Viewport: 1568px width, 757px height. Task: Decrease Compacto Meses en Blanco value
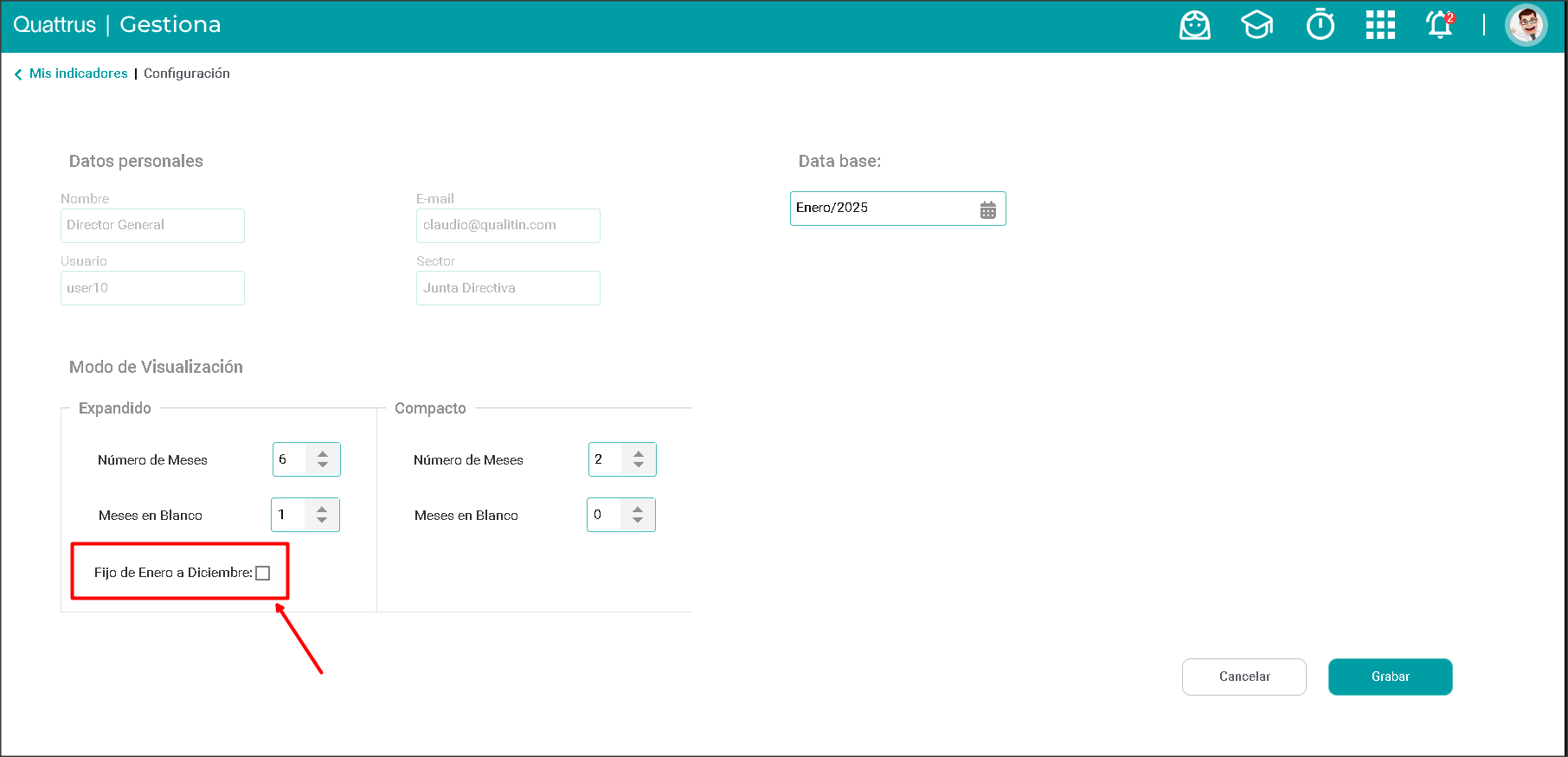(638, 520)
